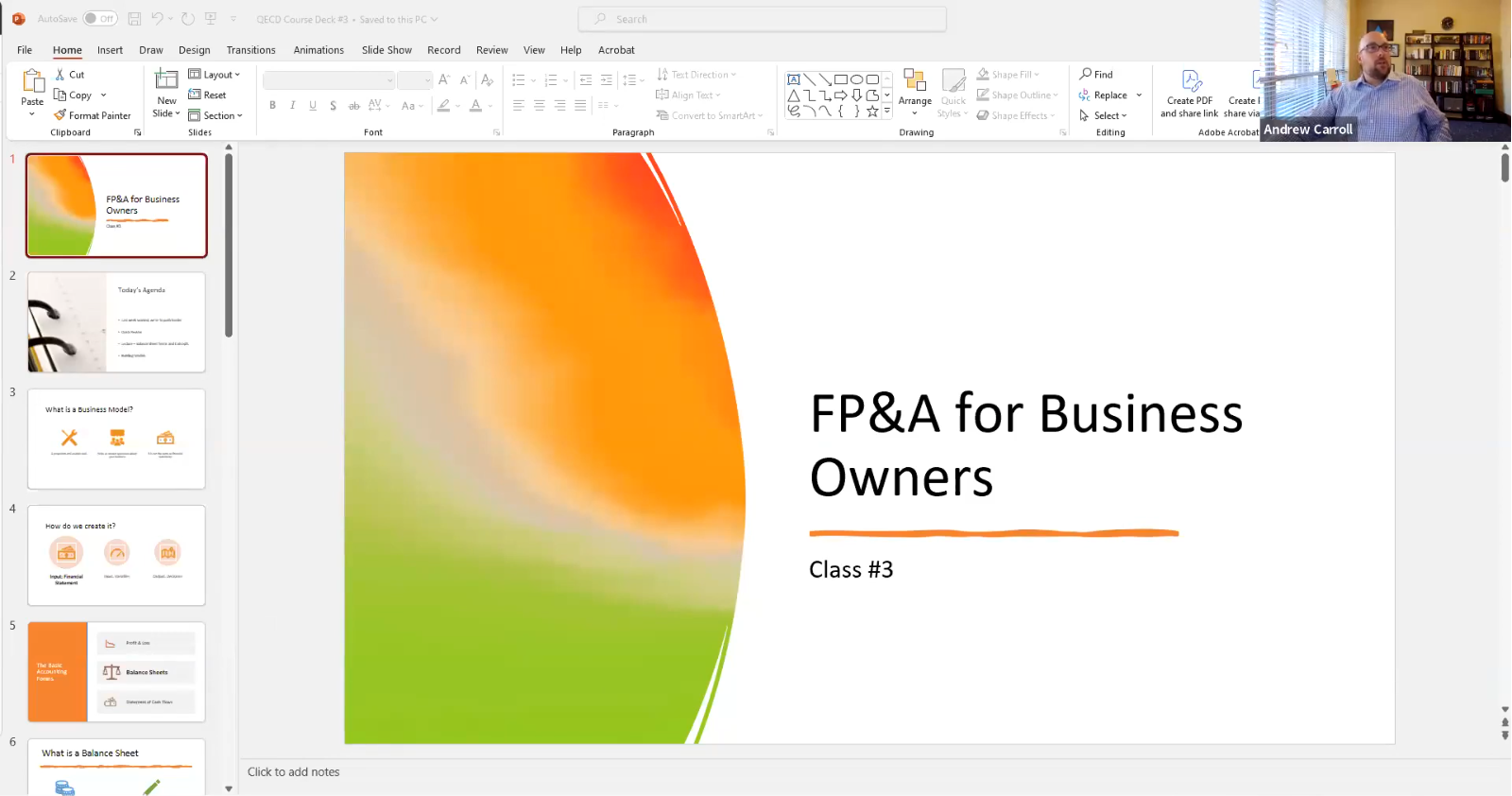Expand the Replace dropdown arrow
Image resolution: width=1512 pixels, height=796 pixels.
(1139, 95)
